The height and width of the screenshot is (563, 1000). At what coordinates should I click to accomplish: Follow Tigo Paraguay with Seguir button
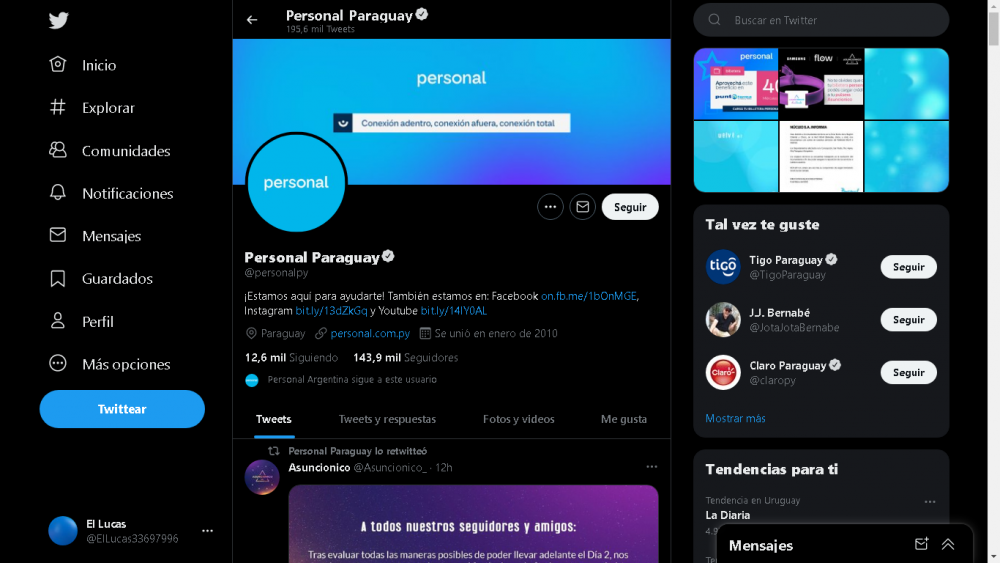click(908, 267)
